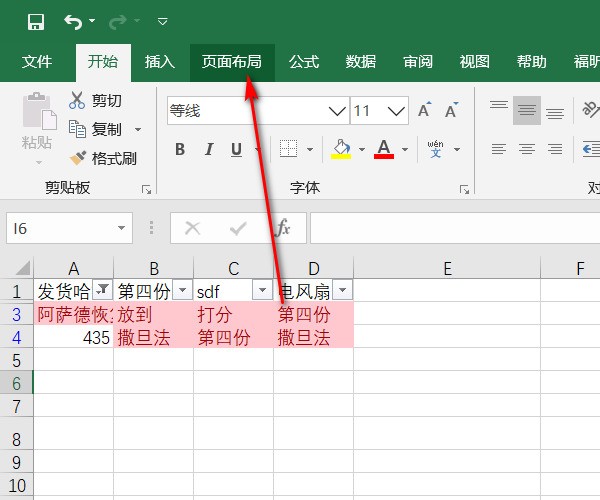The width and height of the screenshot is (600, 500).
Task: Click the Save icon in title bar
Action: click(x=36, y=21)
